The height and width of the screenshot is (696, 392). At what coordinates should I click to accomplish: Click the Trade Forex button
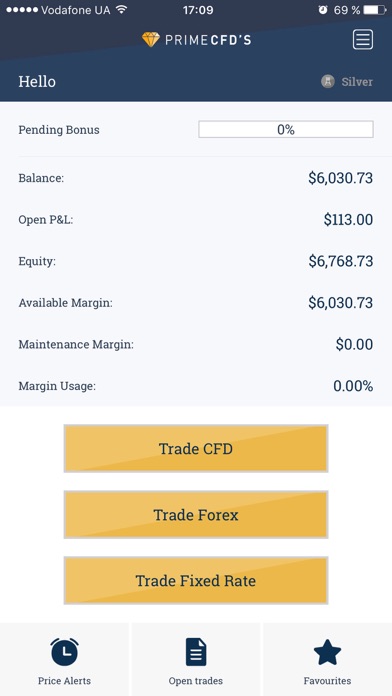(x=196, y=515)
